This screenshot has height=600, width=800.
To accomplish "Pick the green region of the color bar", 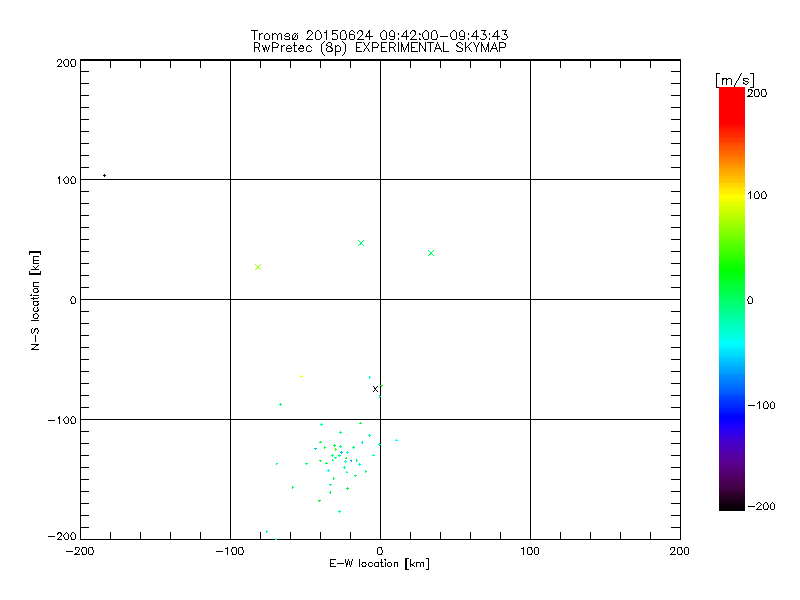I will [x=731, y=290].
